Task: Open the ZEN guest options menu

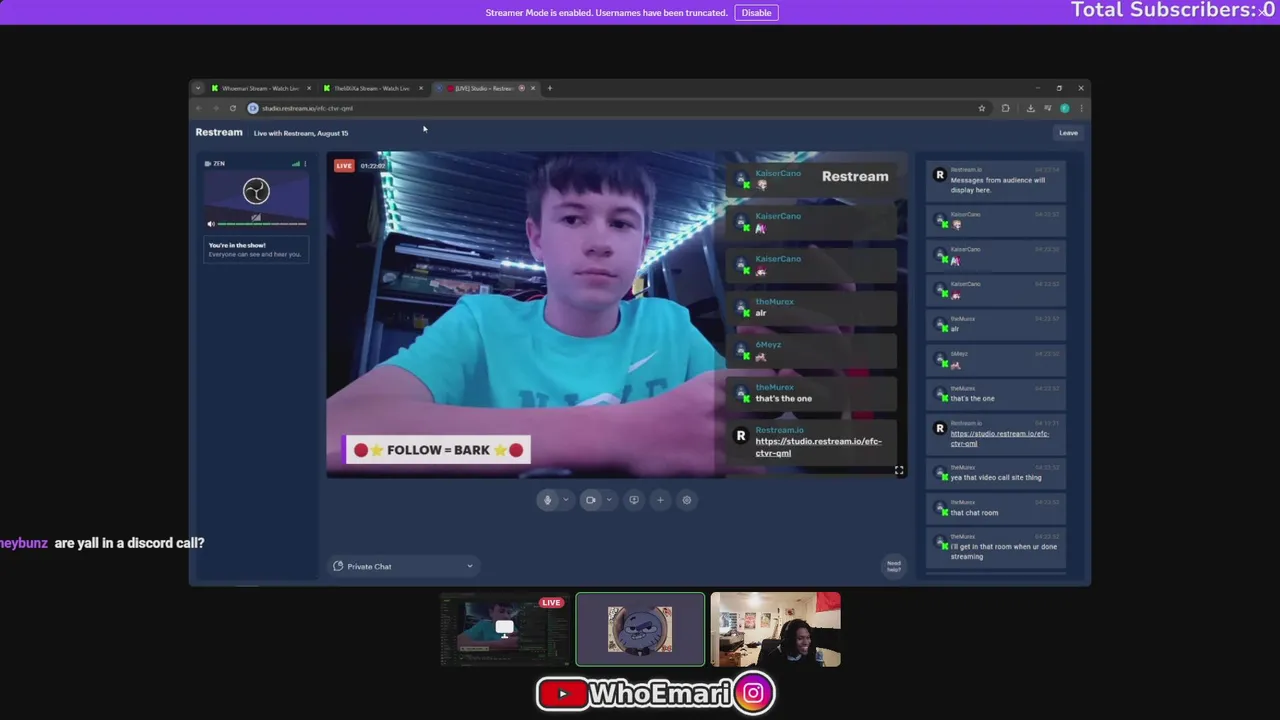Action: click(305, 163)
